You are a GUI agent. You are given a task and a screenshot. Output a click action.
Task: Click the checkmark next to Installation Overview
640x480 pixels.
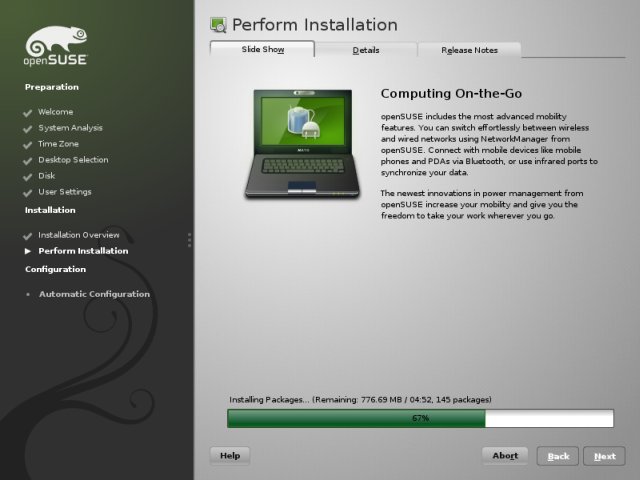tap(28, 236)
